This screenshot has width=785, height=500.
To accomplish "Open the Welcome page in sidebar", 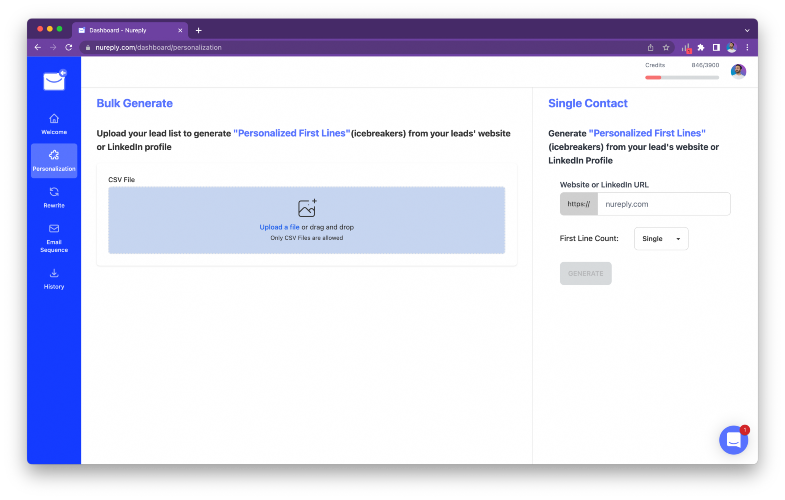I will [54, 125].
